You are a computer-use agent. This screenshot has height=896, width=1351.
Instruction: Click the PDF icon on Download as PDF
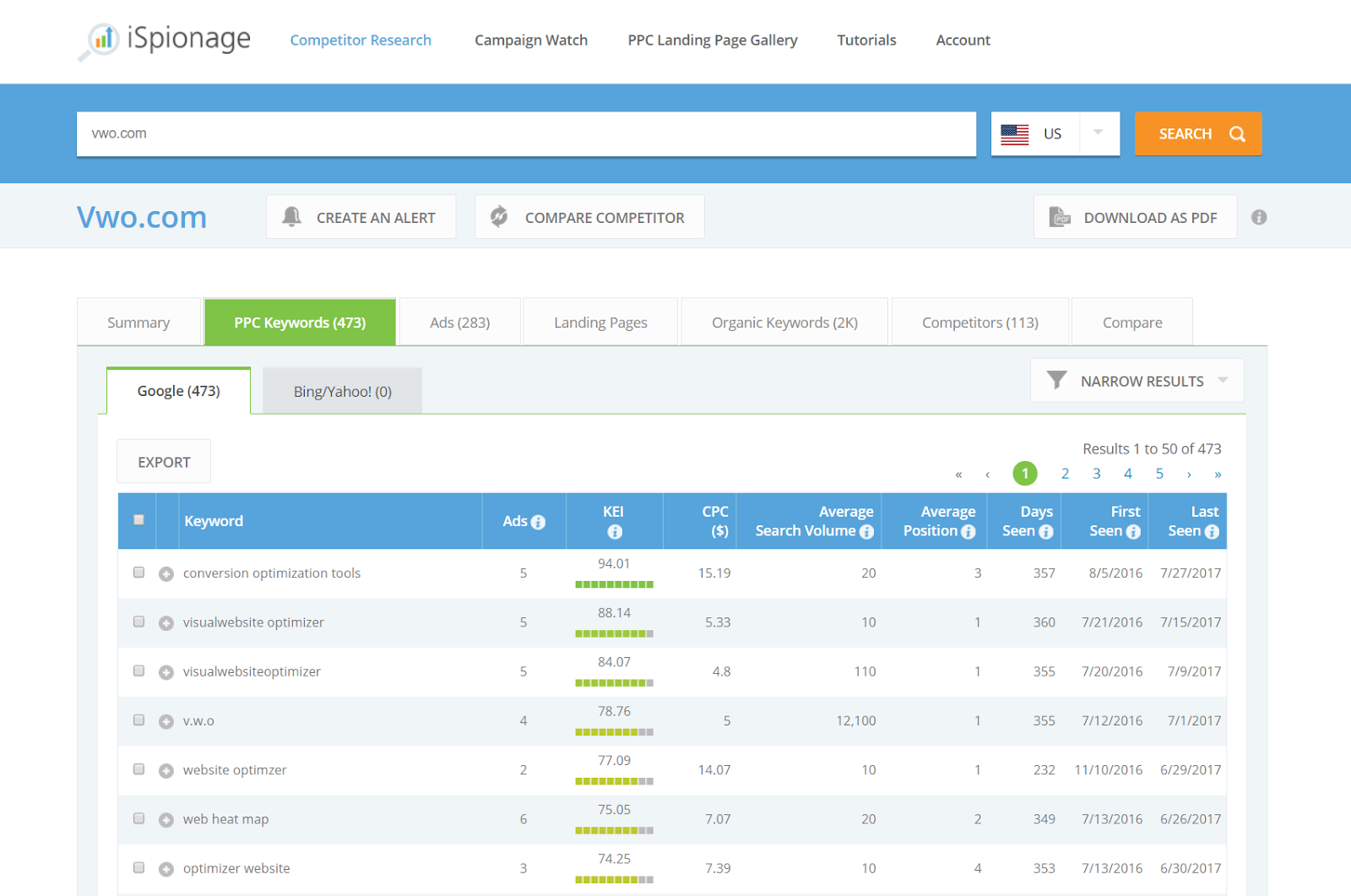1060,216
